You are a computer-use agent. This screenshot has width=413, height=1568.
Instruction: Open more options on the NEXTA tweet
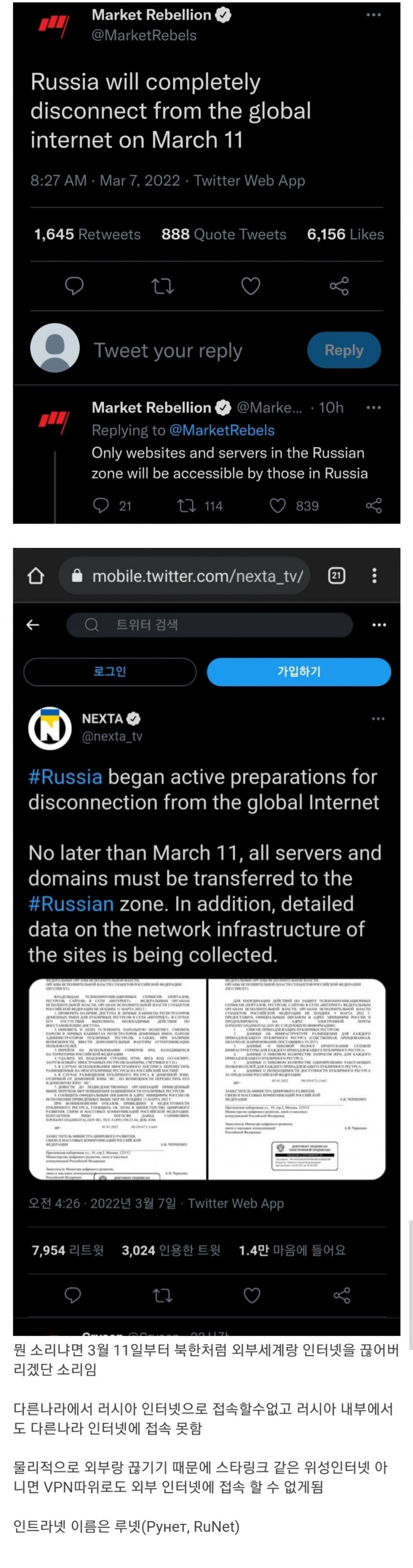378,718
